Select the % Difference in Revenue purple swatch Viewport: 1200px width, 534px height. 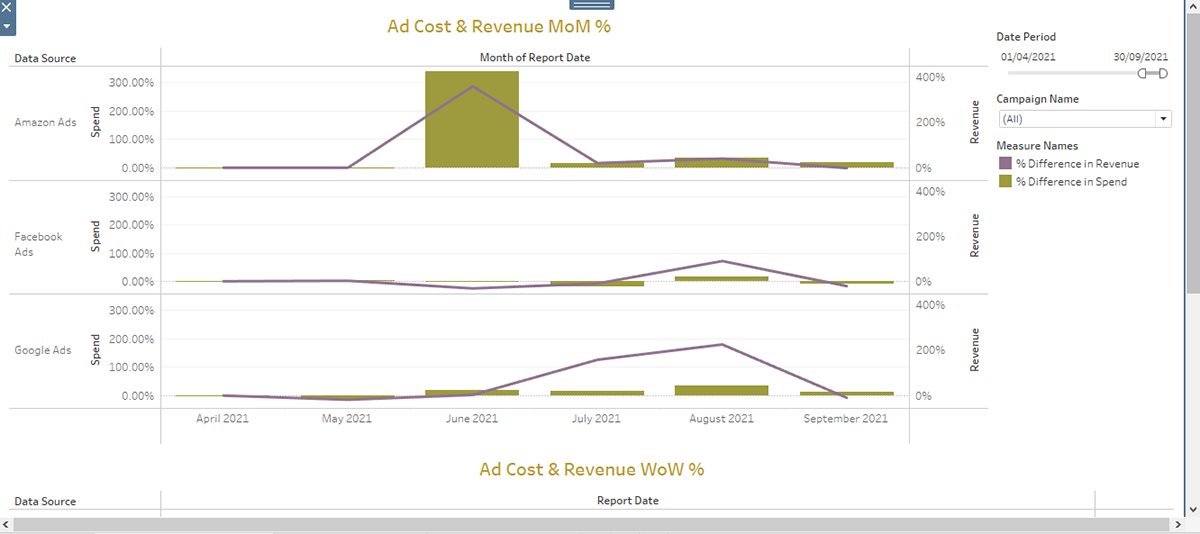[1004, 163]
